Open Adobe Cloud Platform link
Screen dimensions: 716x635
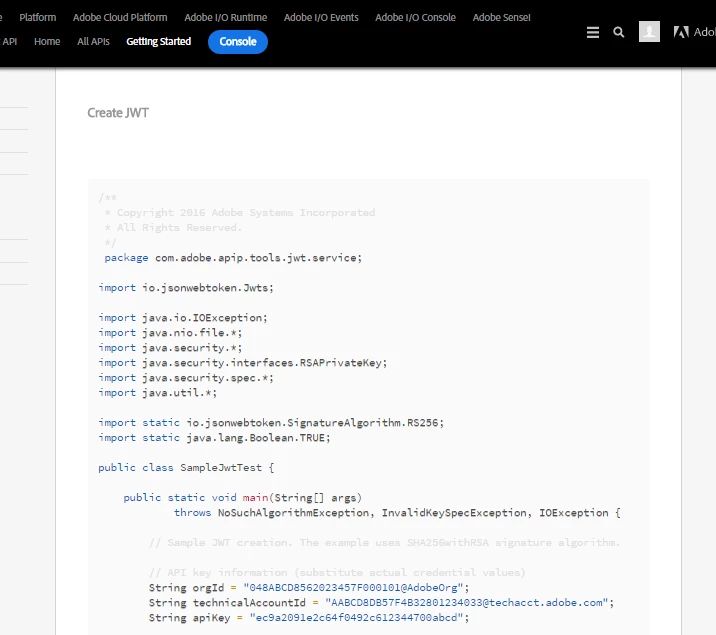click(x=120, y=17)
